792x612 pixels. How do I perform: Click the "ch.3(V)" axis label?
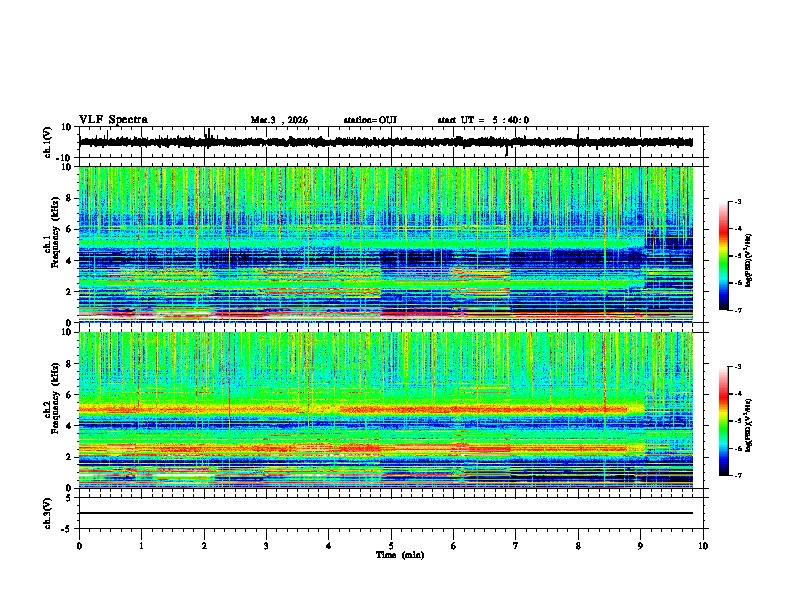point(48,514)
